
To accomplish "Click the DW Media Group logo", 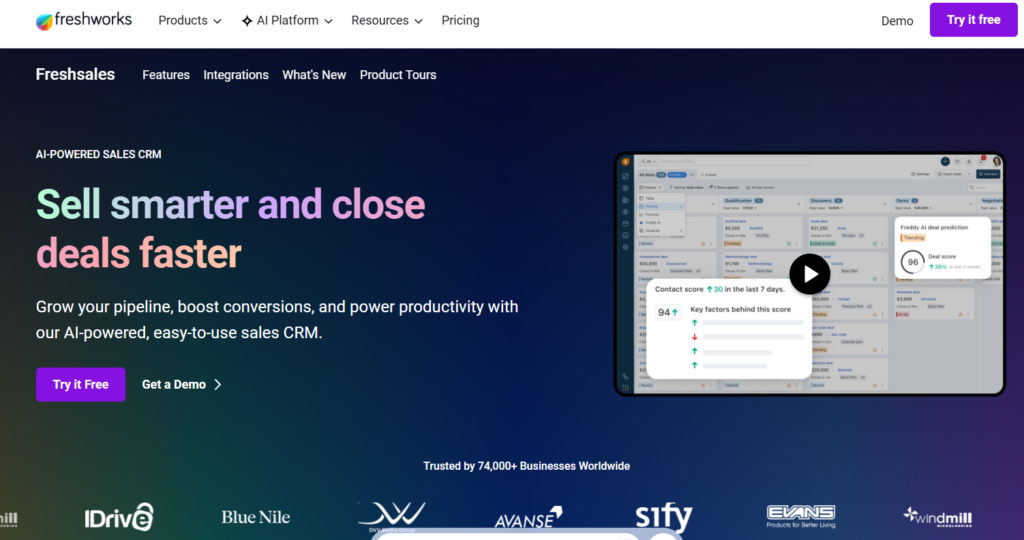I will click(392, 516).
